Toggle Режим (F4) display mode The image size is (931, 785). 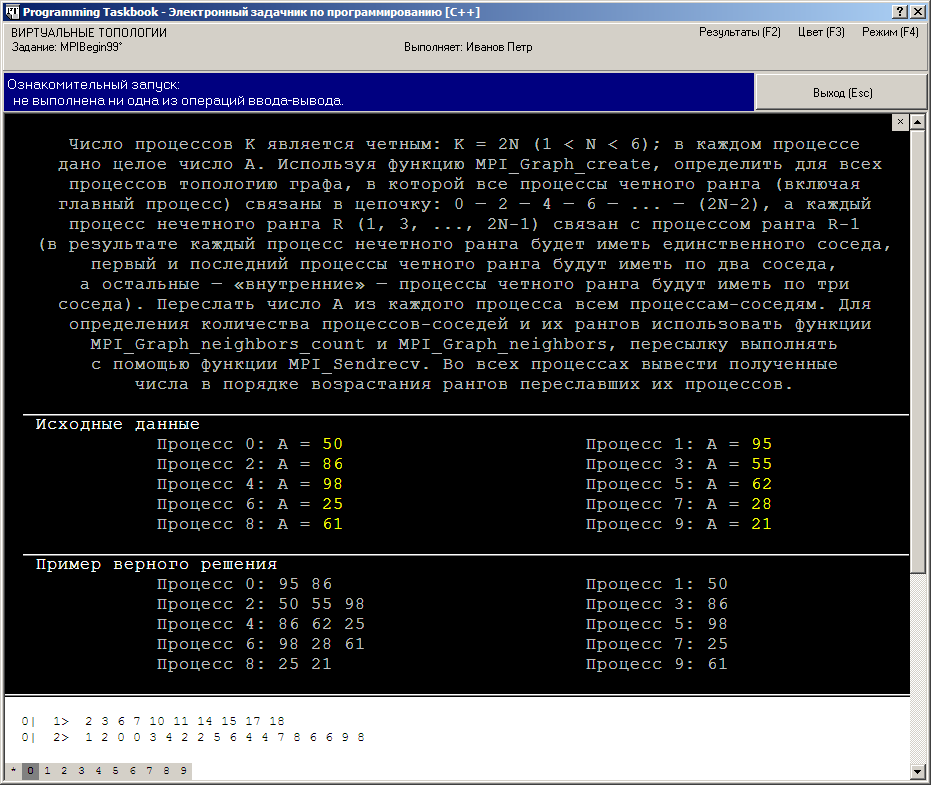889,32
